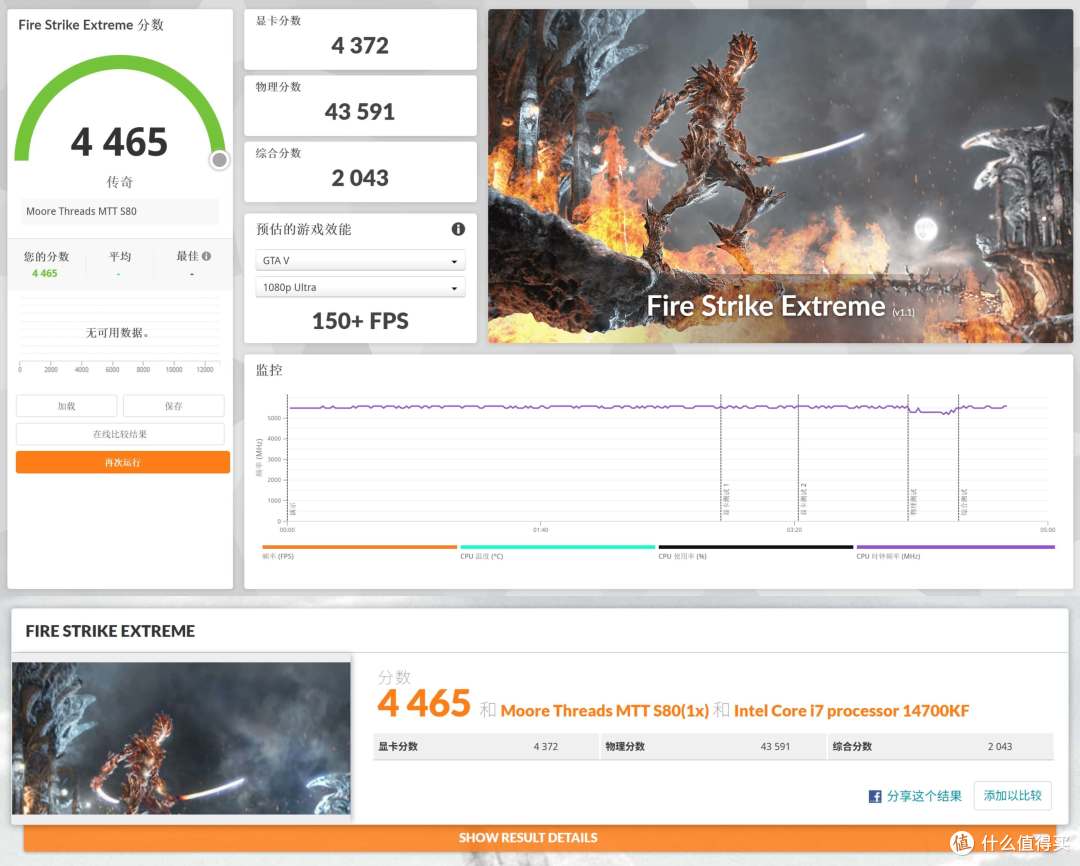Click the 传奇 label under the score
Viewport: 1080px width, 866px height.
coord(120,182)
